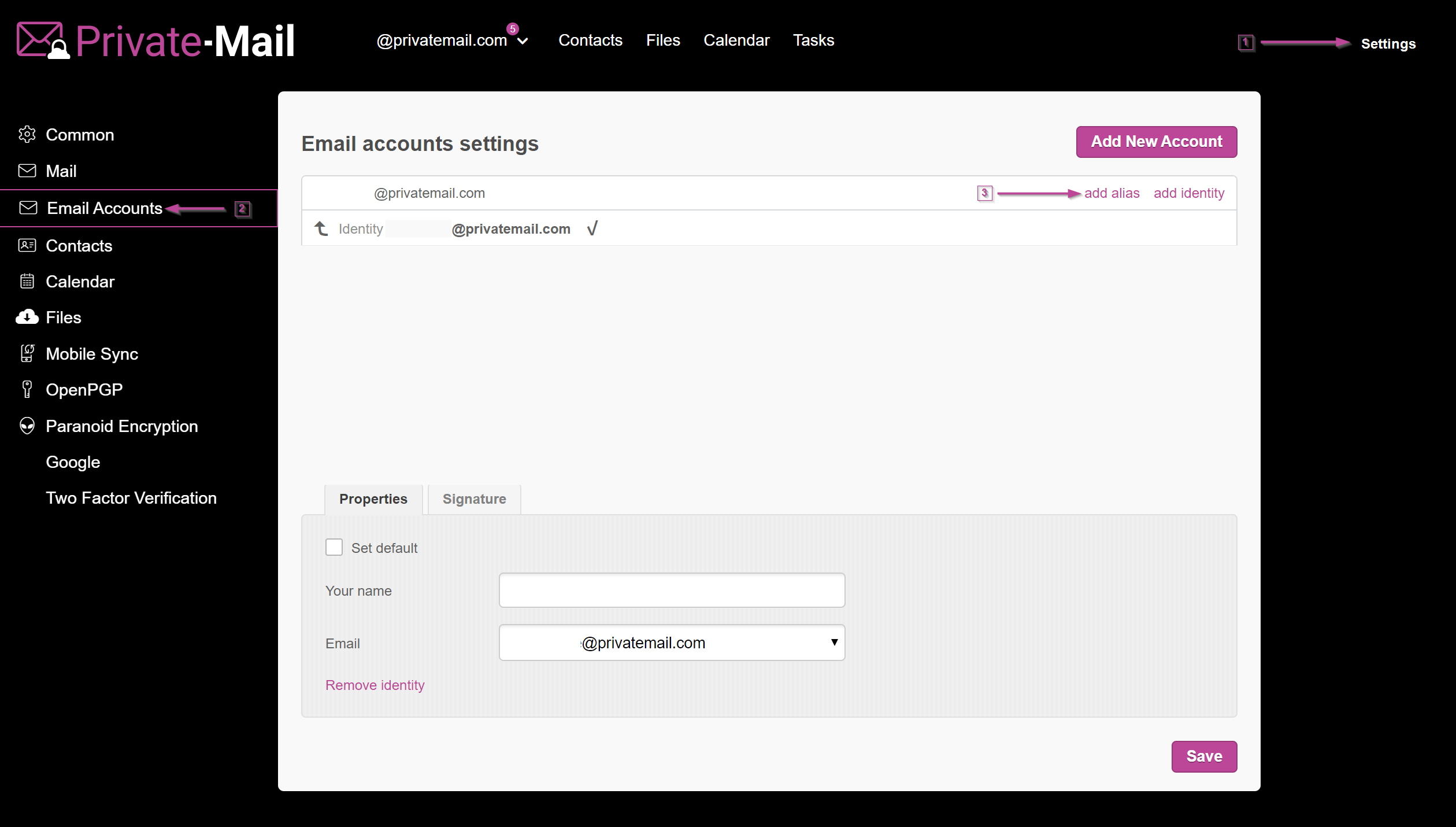The width and height of the screenshot is (1456, 827).
Task: Select the Properties tab
Action: pos(373,499)
